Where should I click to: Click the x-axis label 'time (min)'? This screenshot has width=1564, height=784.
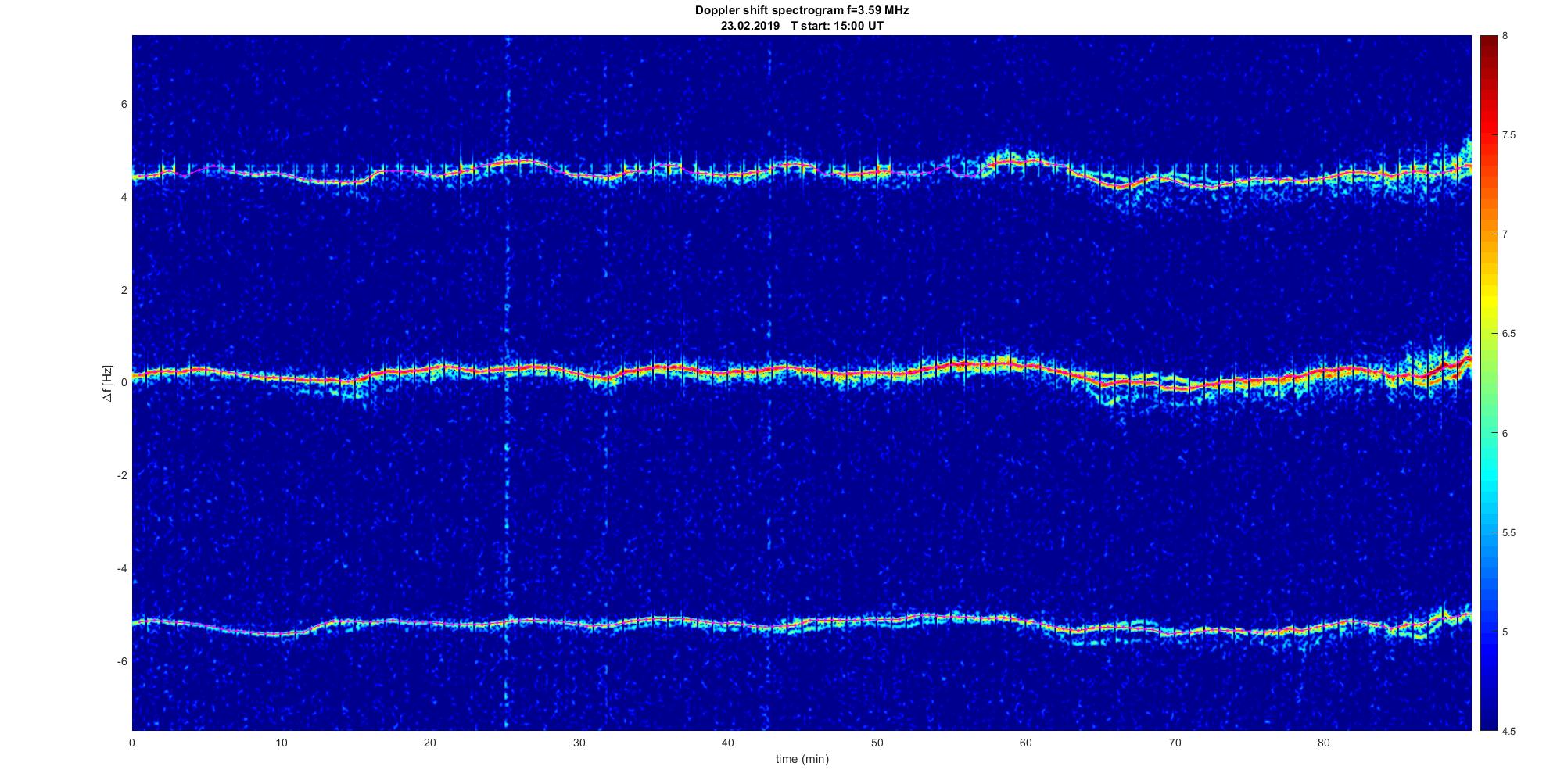pos(802,759)
